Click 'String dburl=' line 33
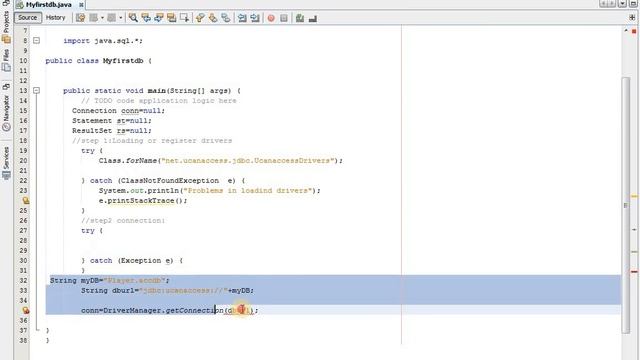 (167, 291)
